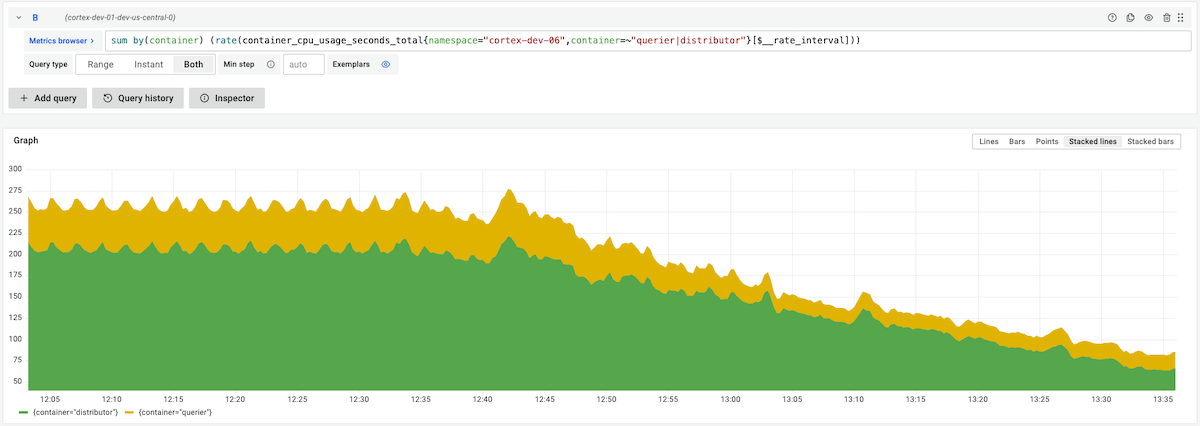The width and height of the screenshot is (1200, 426).
Task: Click the query name letter B
Action: (x=35, y=18)
